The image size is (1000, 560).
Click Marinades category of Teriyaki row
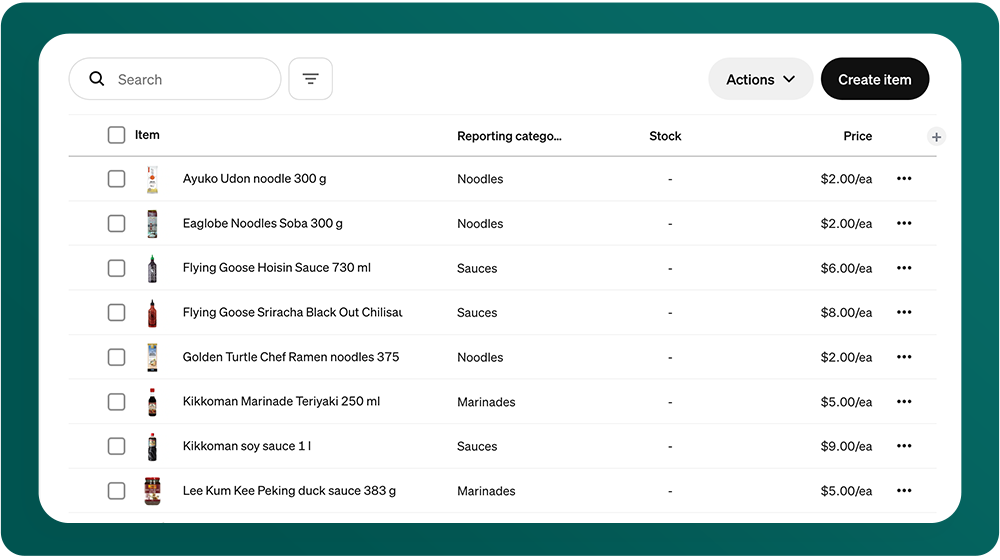(486, 402)
